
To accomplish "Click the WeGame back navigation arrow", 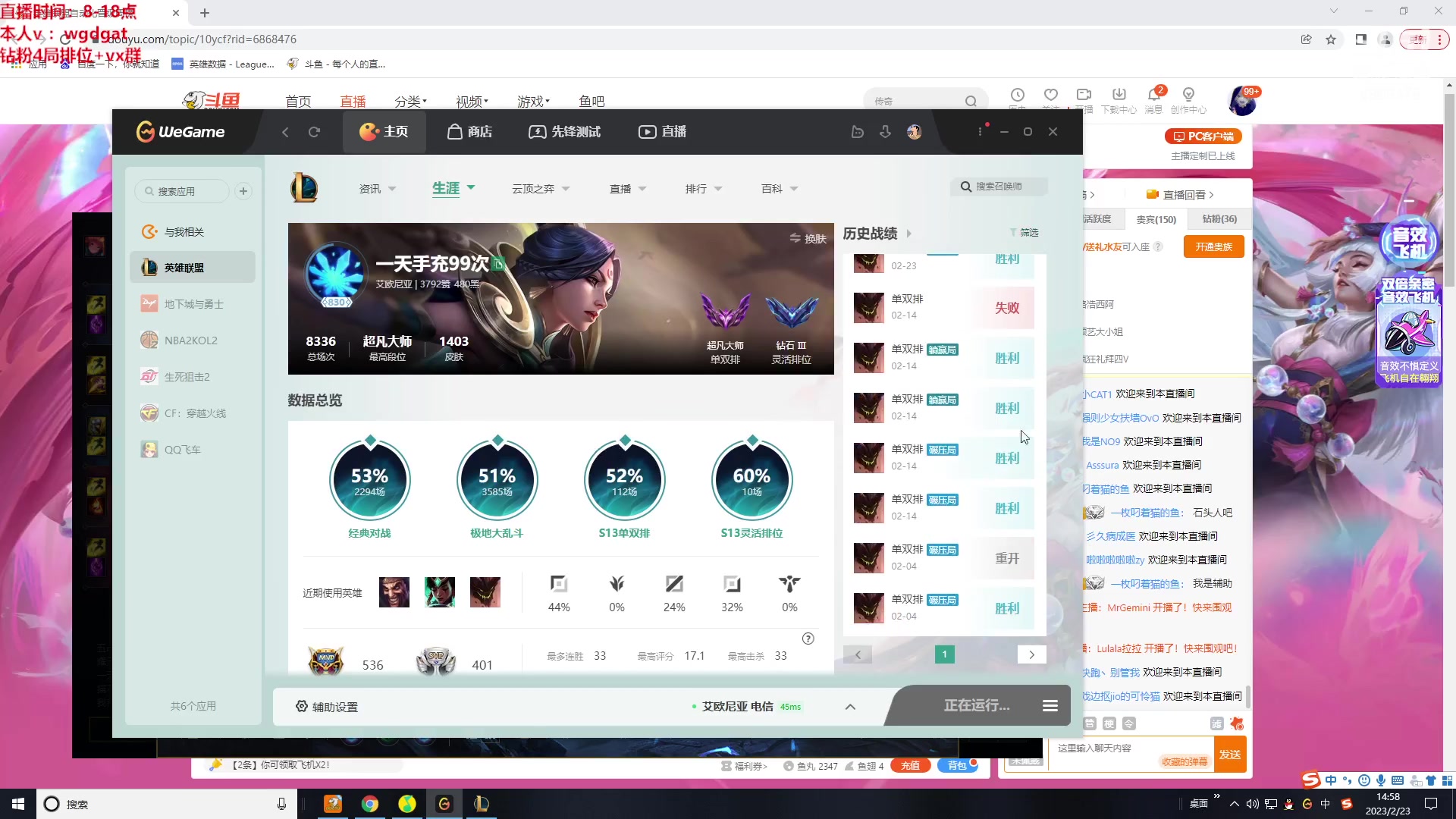I will 285,132.
